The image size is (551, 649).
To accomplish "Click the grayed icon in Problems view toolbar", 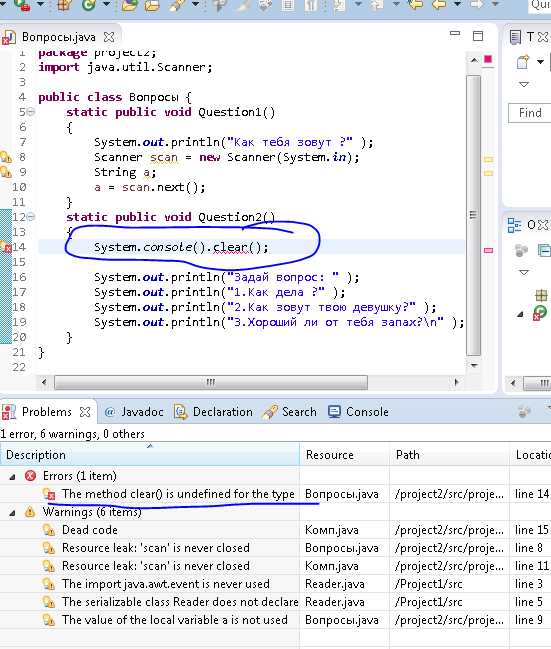I will pos(524,412).
